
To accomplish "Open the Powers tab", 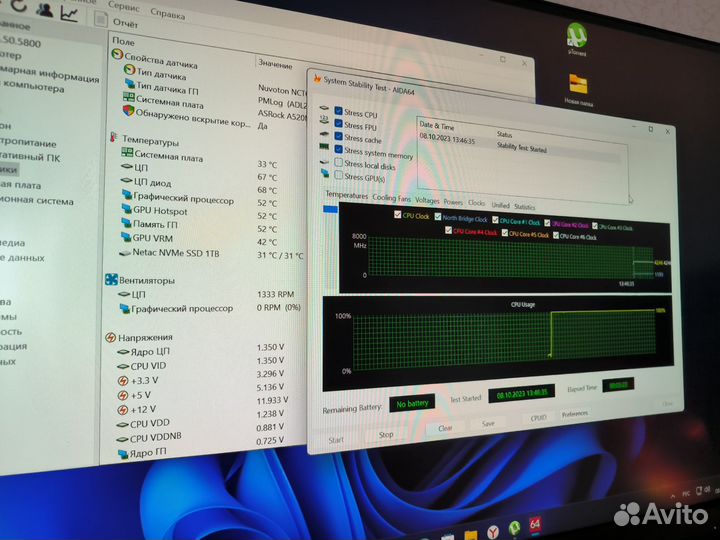I will [x=453, y=202].
